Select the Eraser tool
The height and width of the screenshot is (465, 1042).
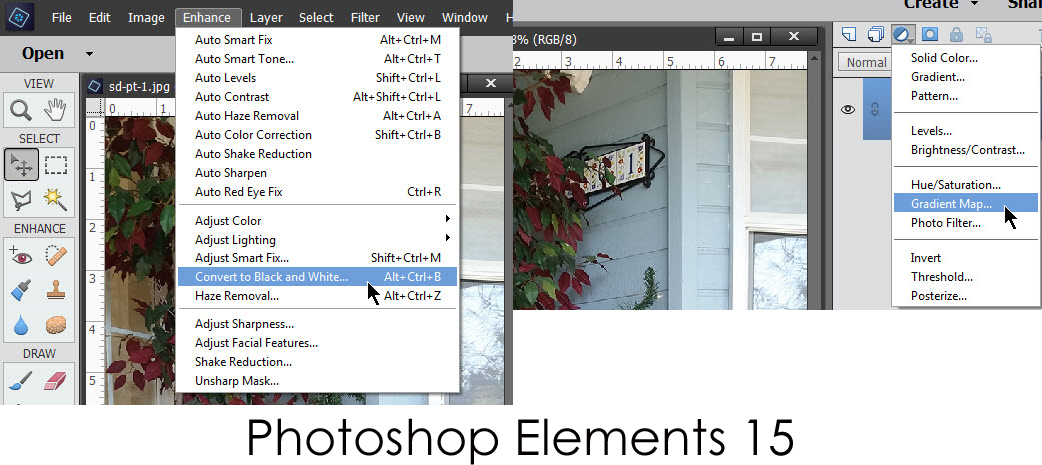click(x=55, y=381)
